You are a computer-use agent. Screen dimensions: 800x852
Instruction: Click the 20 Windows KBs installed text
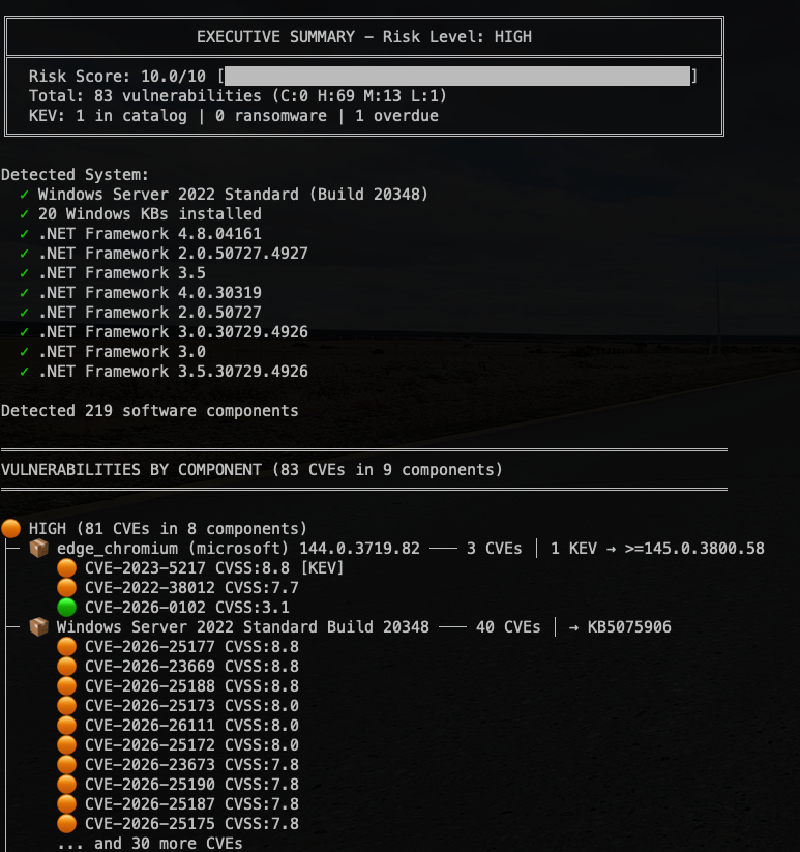coord(149,214)
